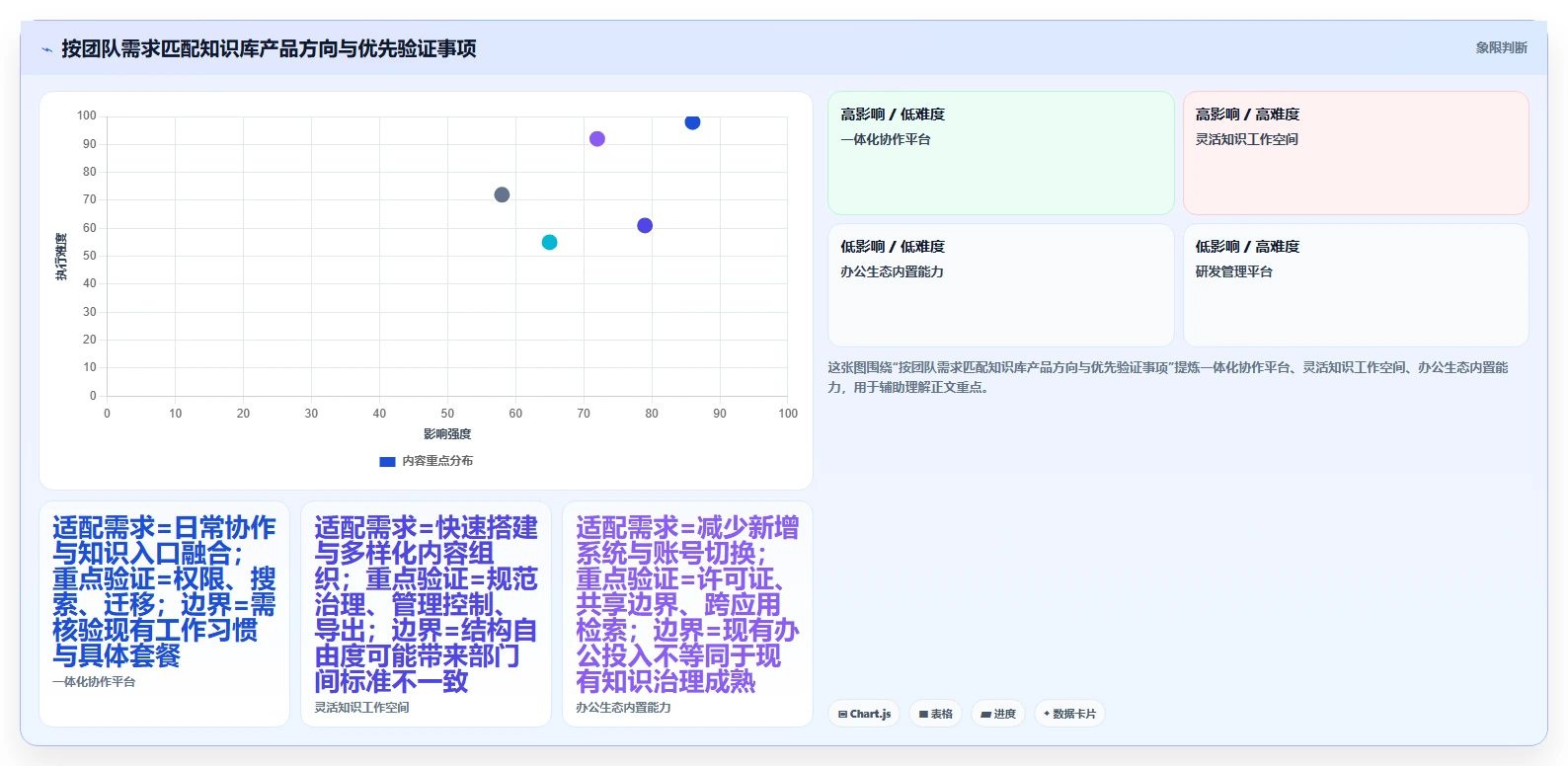Click the 执行难度 y-axis title
This screenshot has width=1568, height=766.
click(x=61, y=257)
